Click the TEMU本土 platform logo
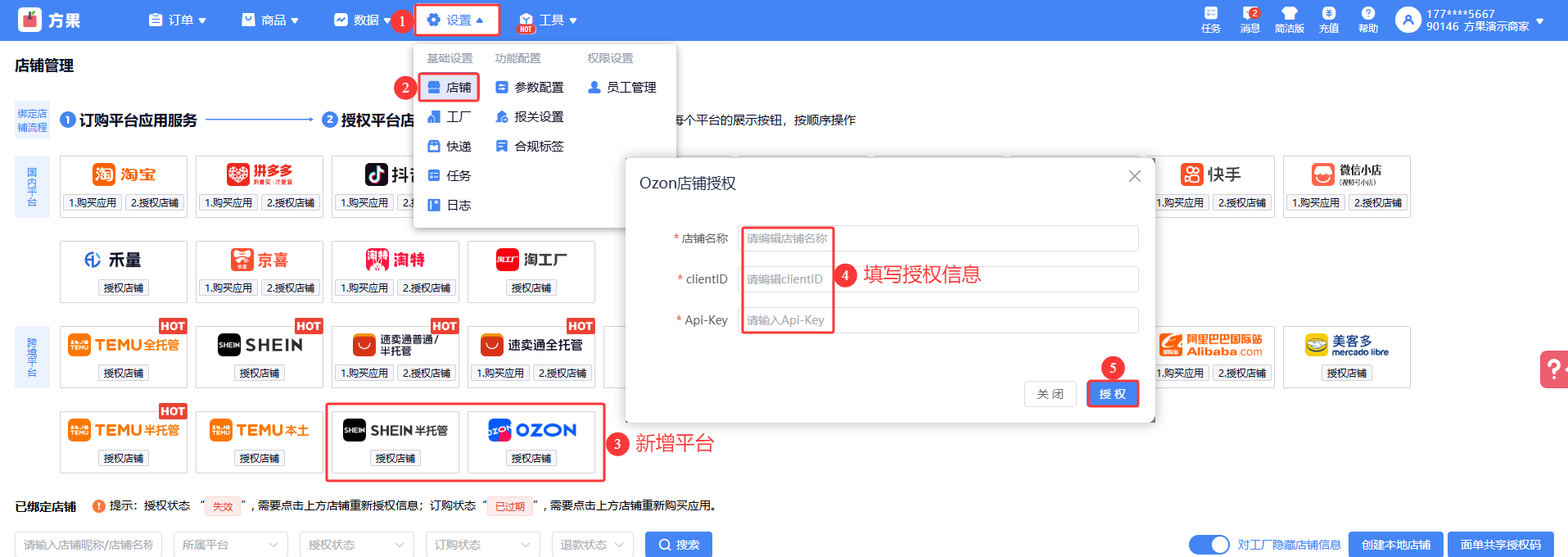The width and height of the screenshot is (1568, 557). (260, 430)
